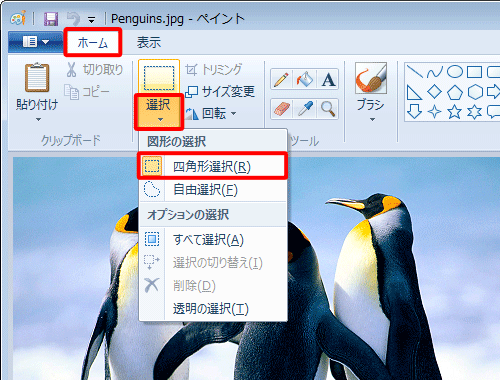
Task: Choose すべて選択(A) from menu
Action: tap(213, 239)
